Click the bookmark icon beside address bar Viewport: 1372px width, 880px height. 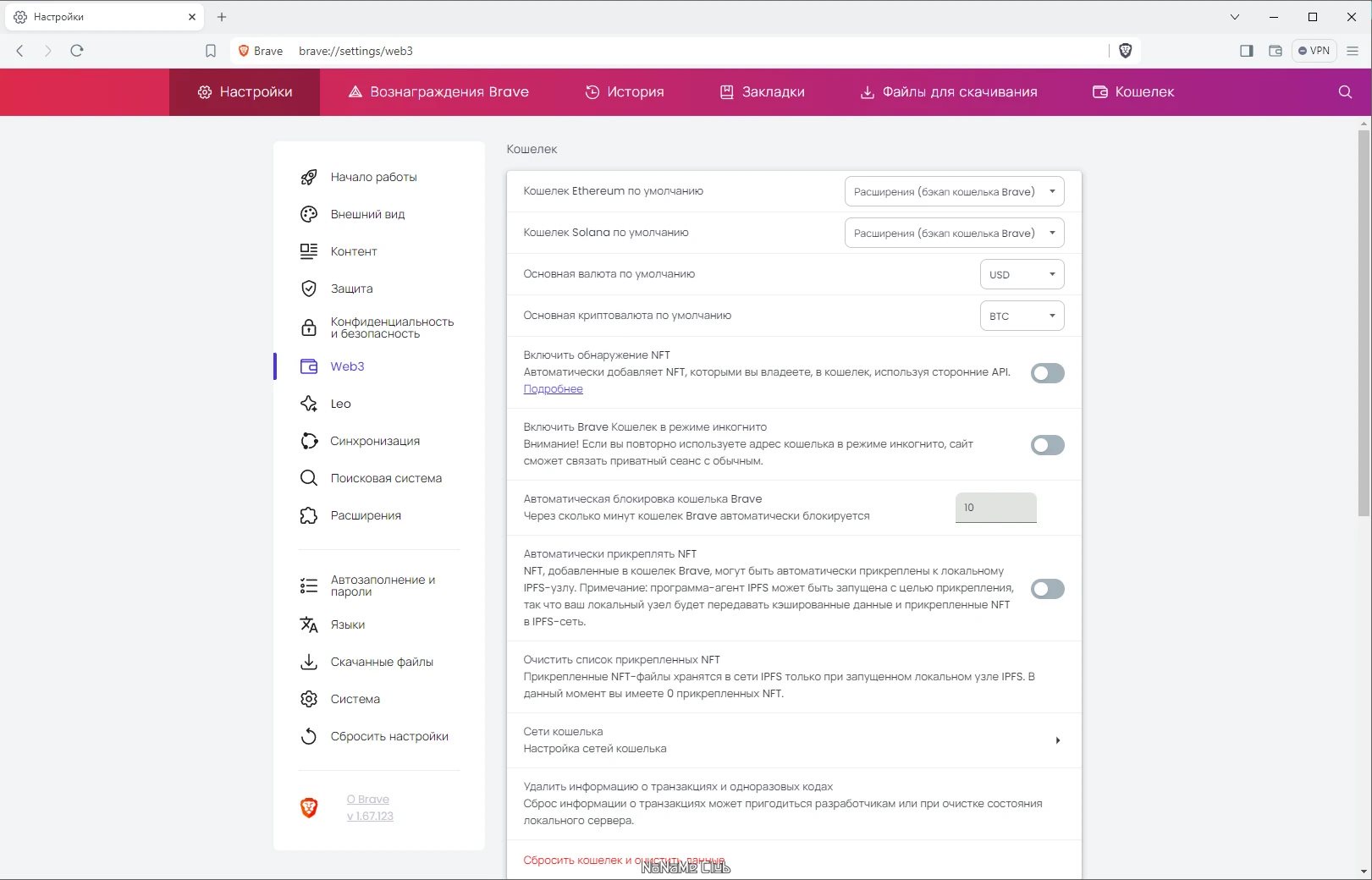(211, 51)
